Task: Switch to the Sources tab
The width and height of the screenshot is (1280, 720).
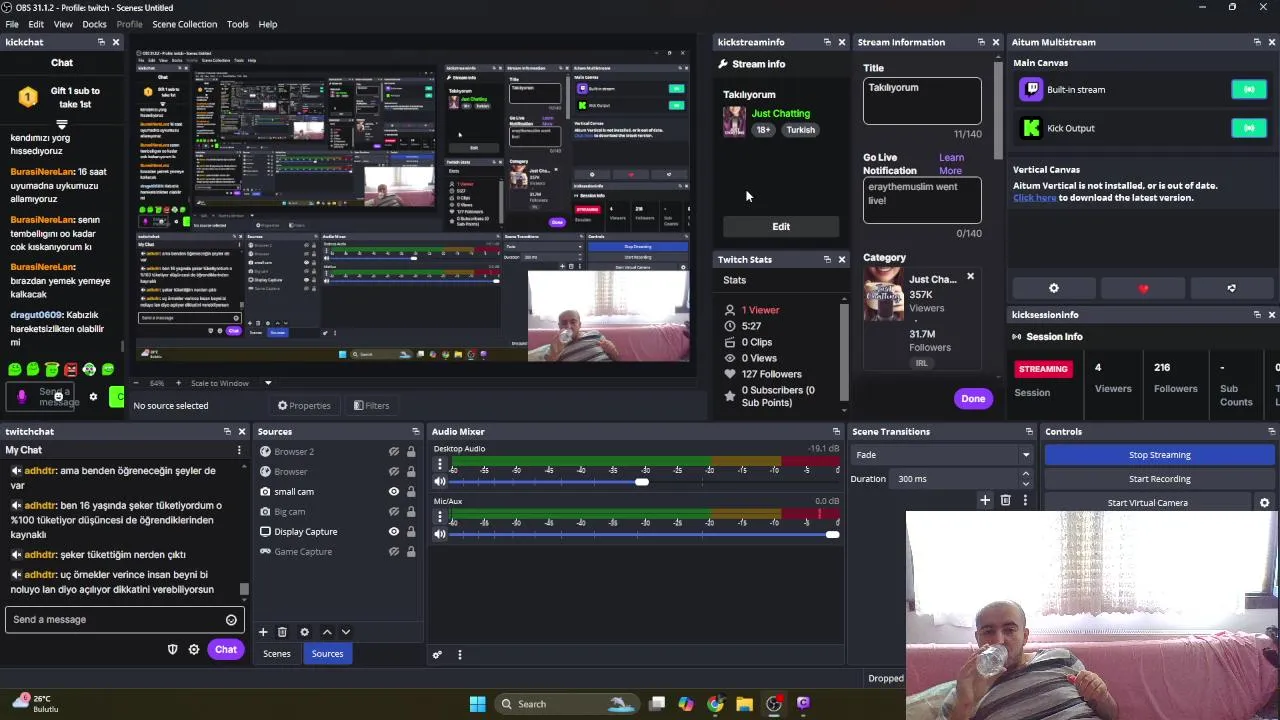Action: click(327, 654)
